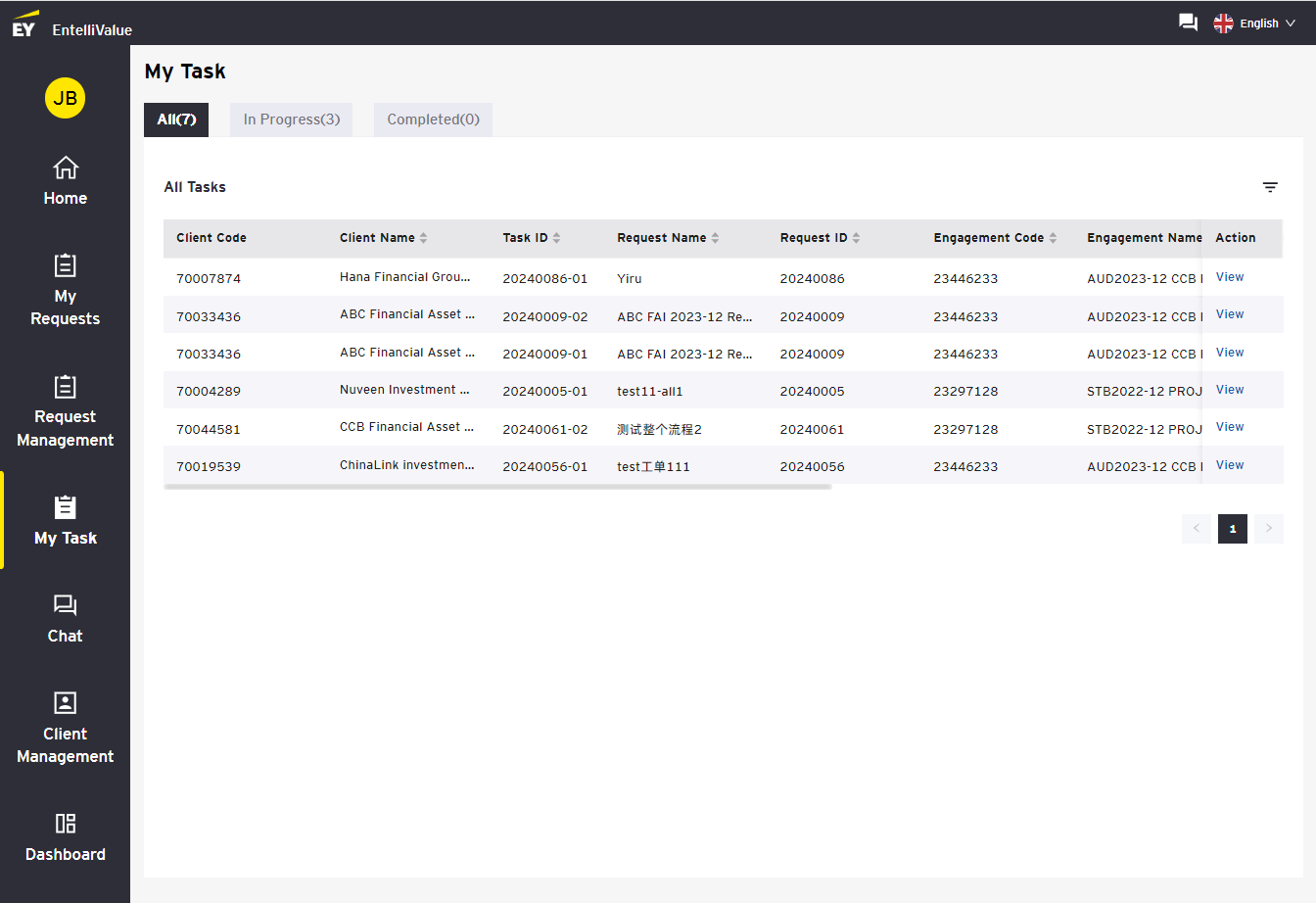Image resolution: width=1316 pixels, height=903 pixels.
Task: Click task ID 20240056-01
Action: 545,467
